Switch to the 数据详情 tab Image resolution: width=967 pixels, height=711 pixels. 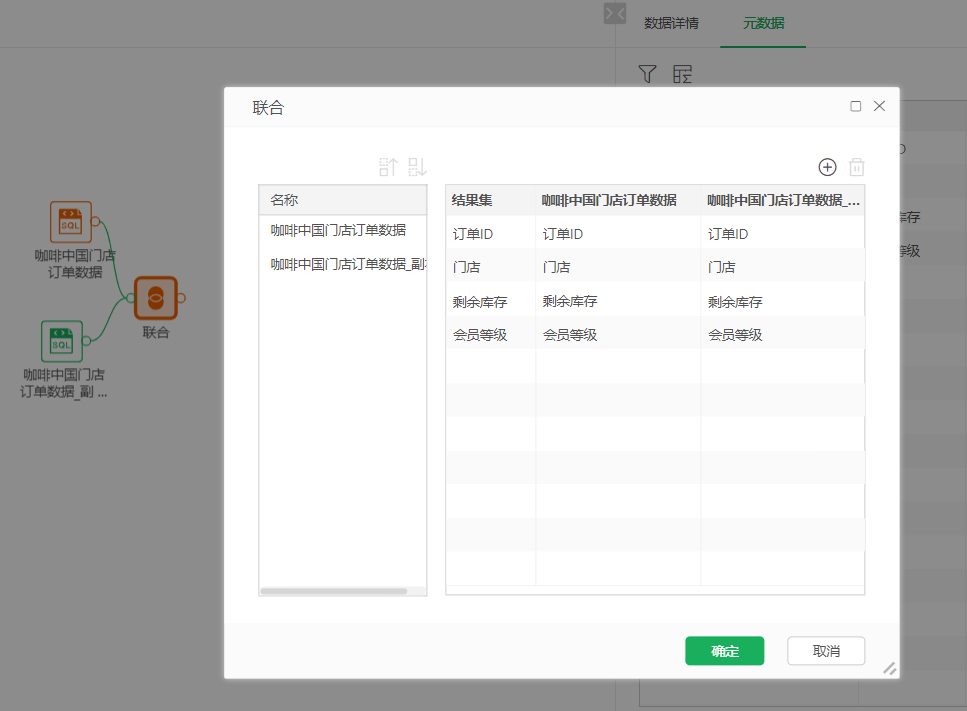(671, 23)
